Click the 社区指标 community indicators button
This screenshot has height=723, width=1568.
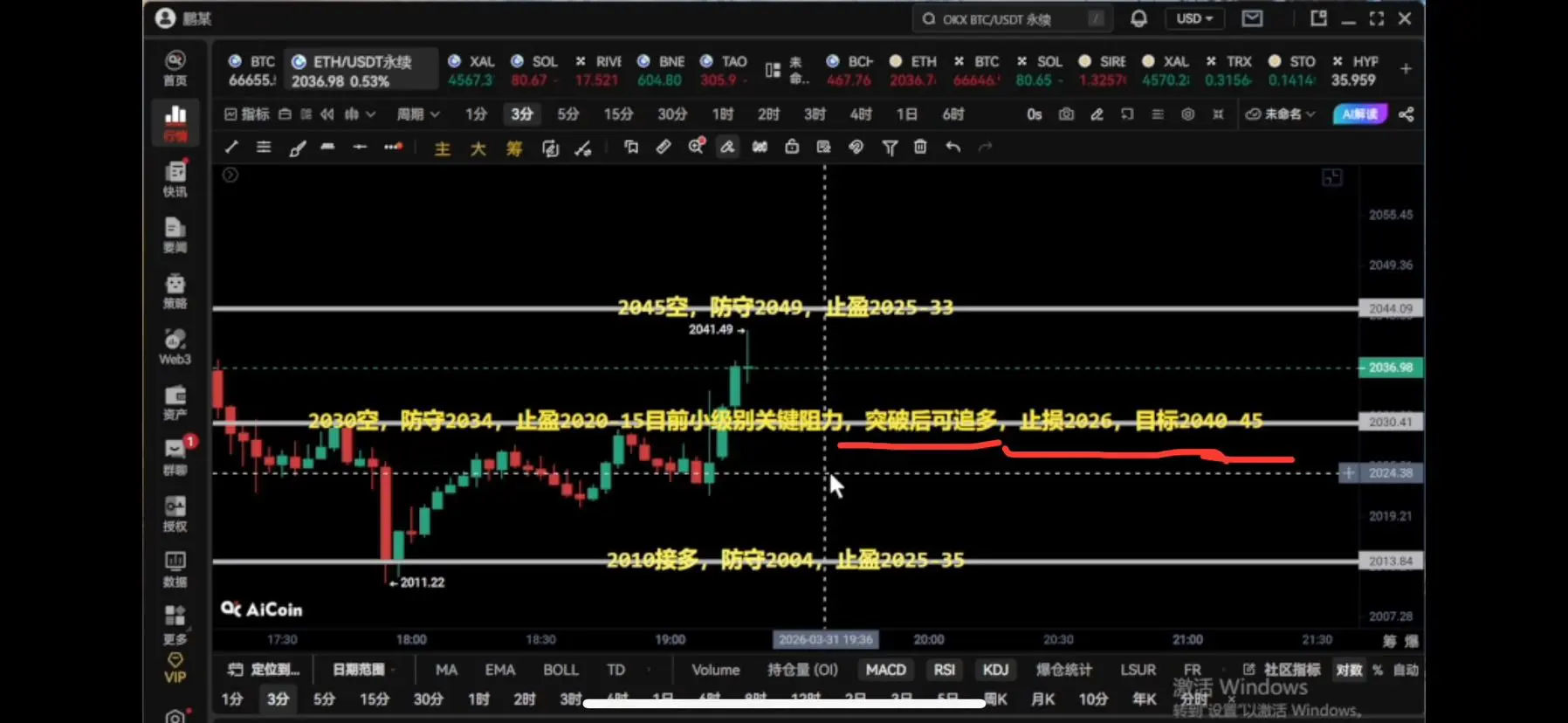coord(1283,670)
